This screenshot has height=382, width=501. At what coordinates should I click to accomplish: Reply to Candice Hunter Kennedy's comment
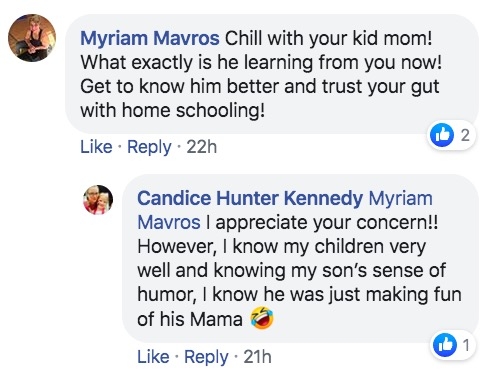[206, 357]
